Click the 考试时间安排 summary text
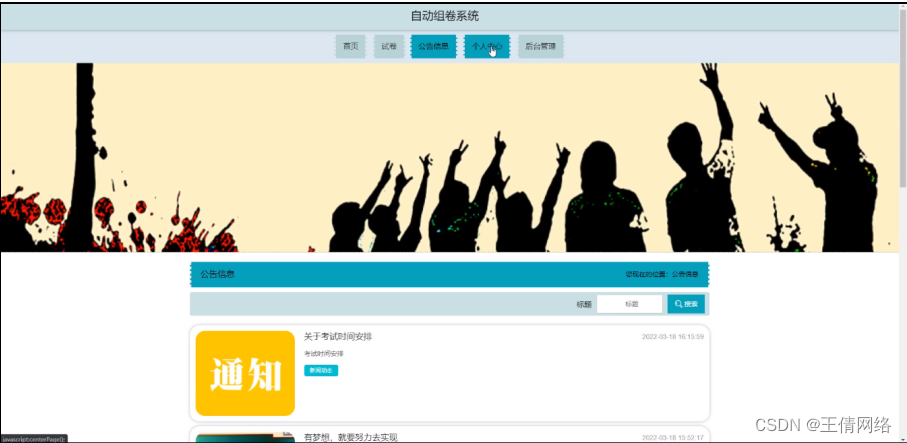Image resolution: width=907 pixels, height=443 pixels. pos(324,353)
